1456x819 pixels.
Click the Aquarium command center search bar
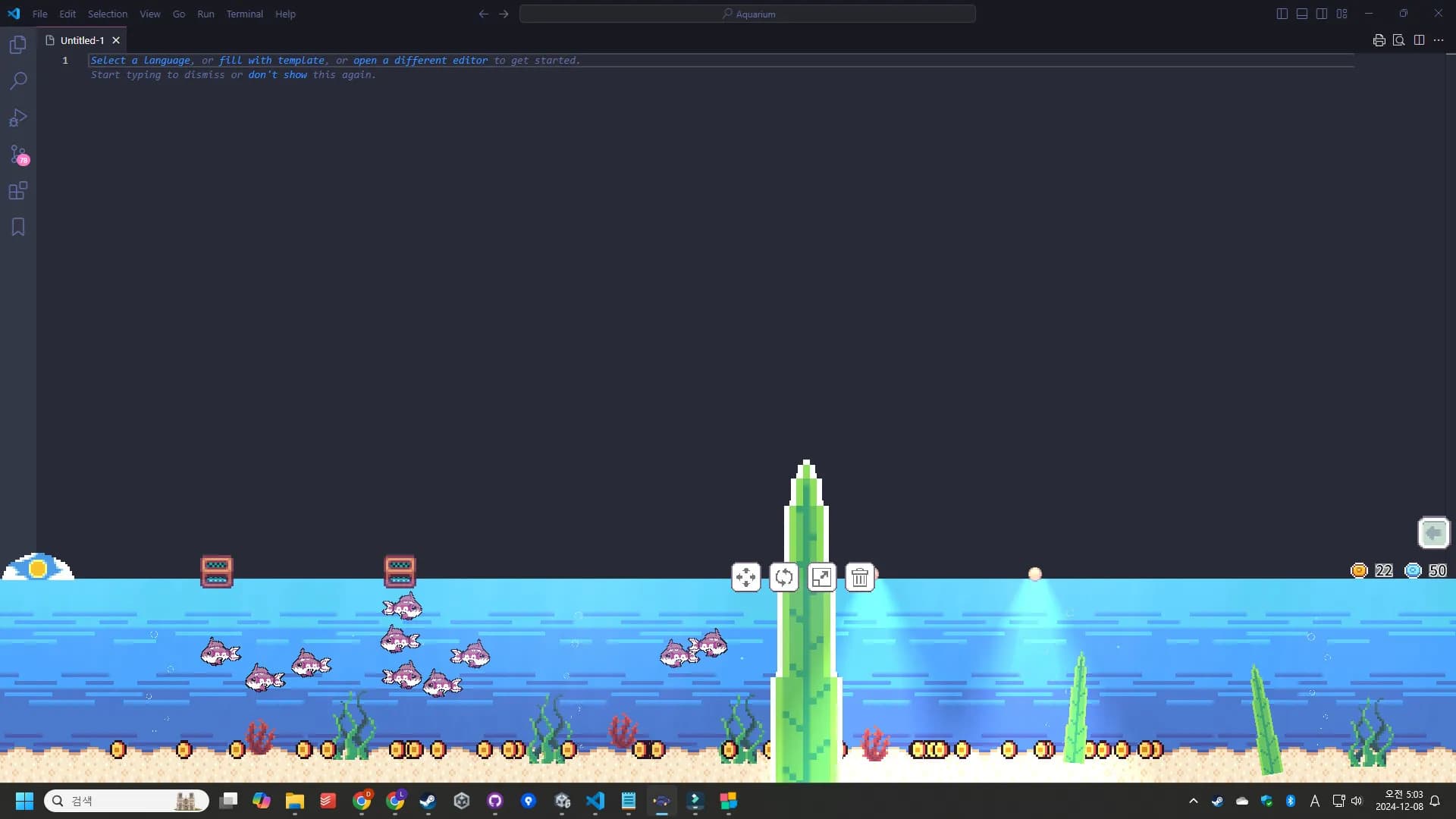coord(748,14)
